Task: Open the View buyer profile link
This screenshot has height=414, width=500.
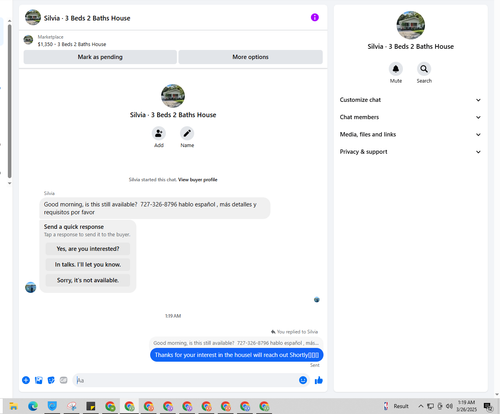Action: [198, 180]
